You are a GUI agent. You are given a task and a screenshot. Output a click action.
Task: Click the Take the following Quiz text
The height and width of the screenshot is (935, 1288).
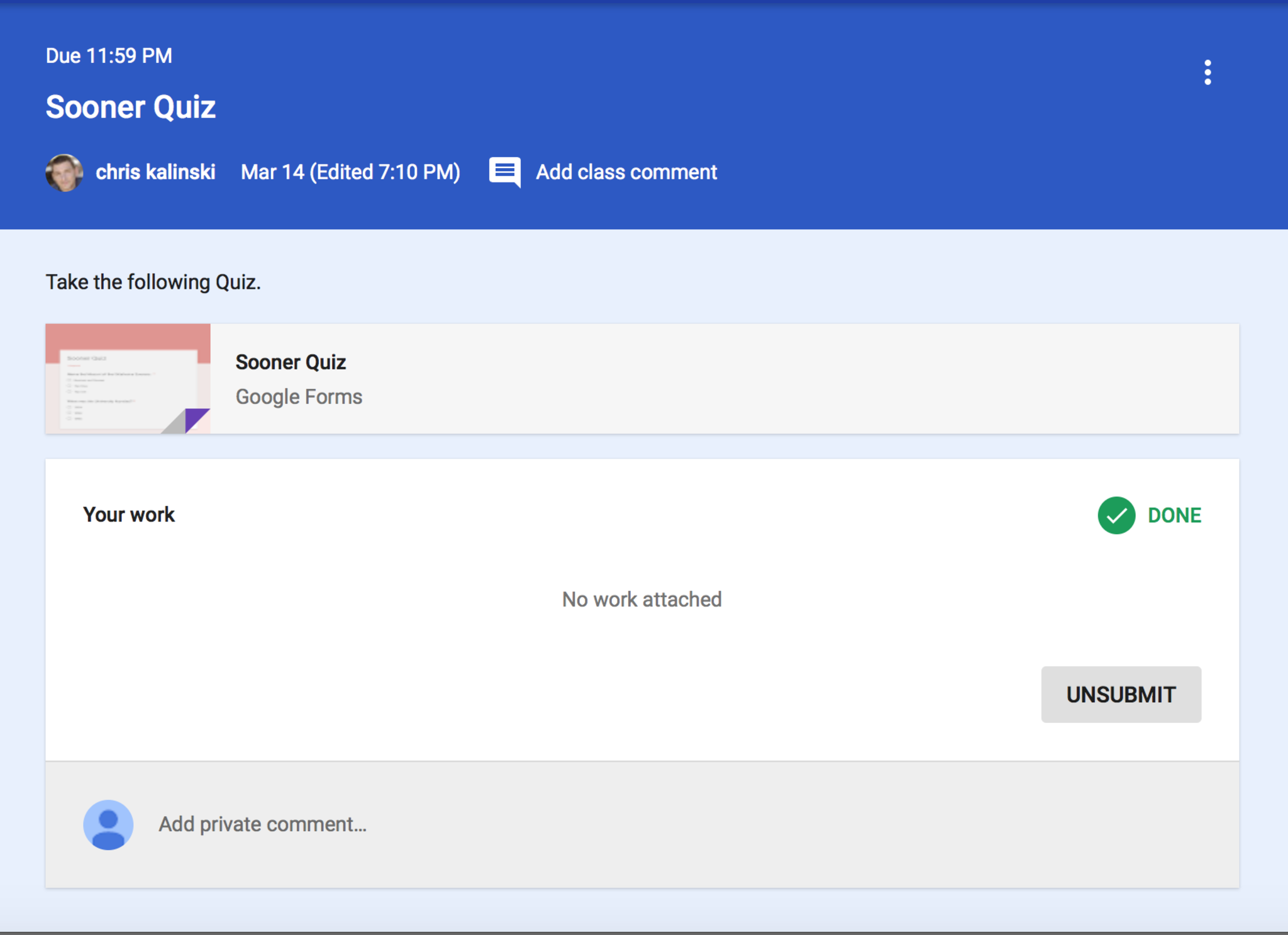[153, 282]
